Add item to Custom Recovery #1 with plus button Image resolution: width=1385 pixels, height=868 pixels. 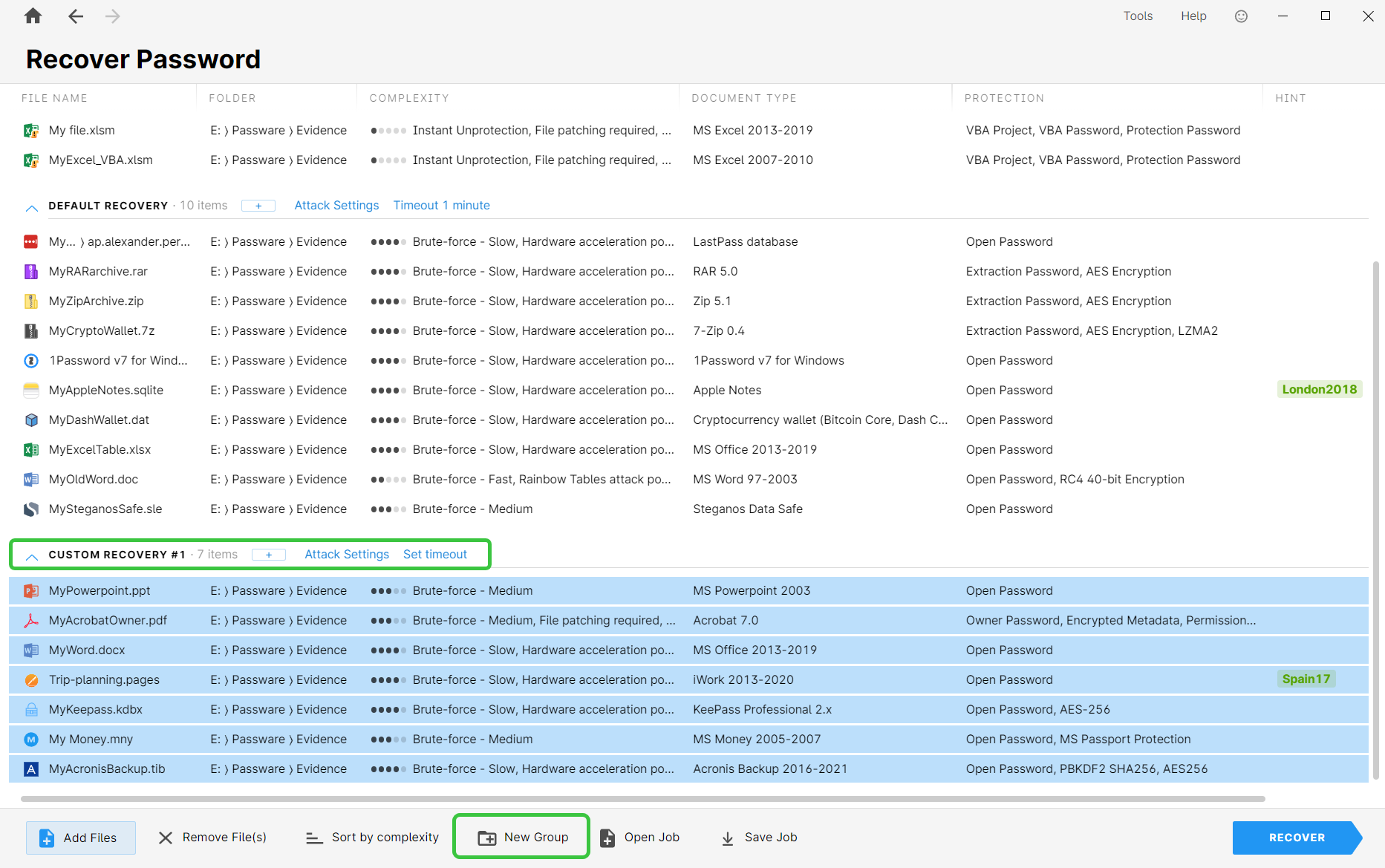pos(269,555)
